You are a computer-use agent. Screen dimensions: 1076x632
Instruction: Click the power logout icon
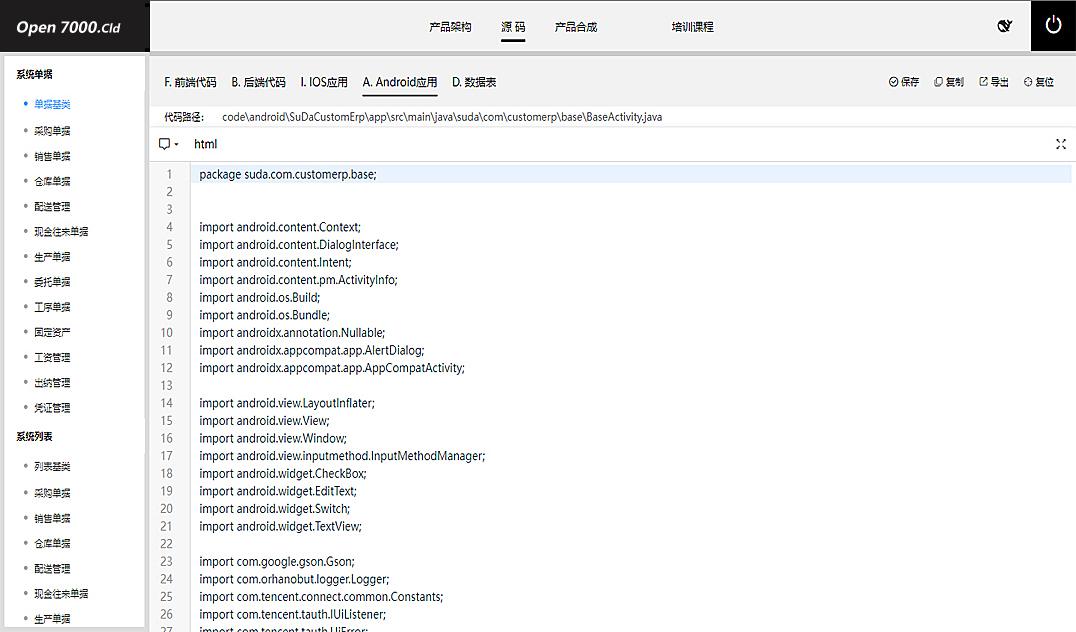(1053, 25)
